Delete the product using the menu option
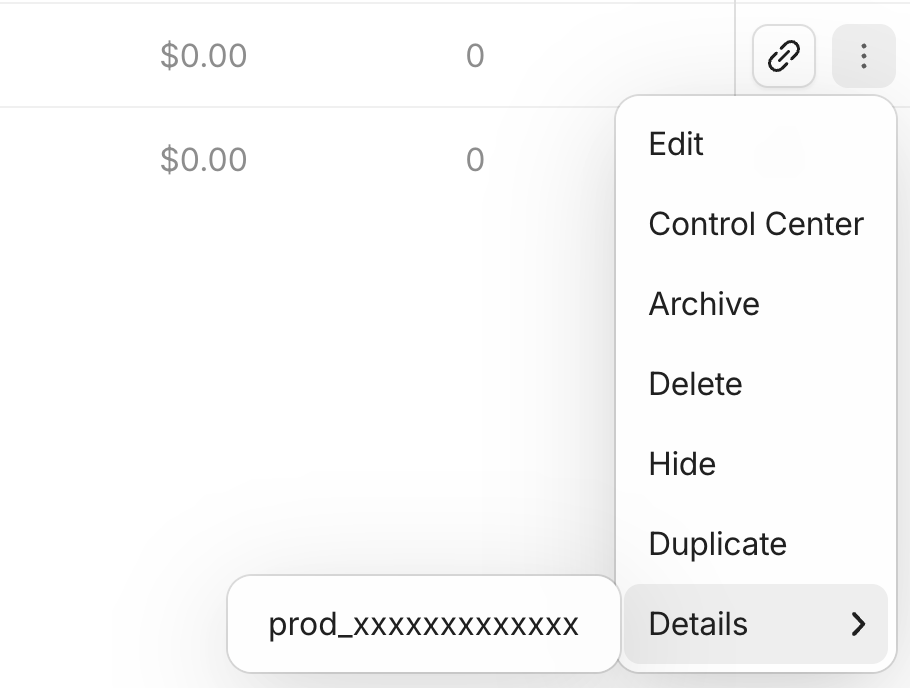The width and height of the screenshot is (910, 688). [695, 384]
